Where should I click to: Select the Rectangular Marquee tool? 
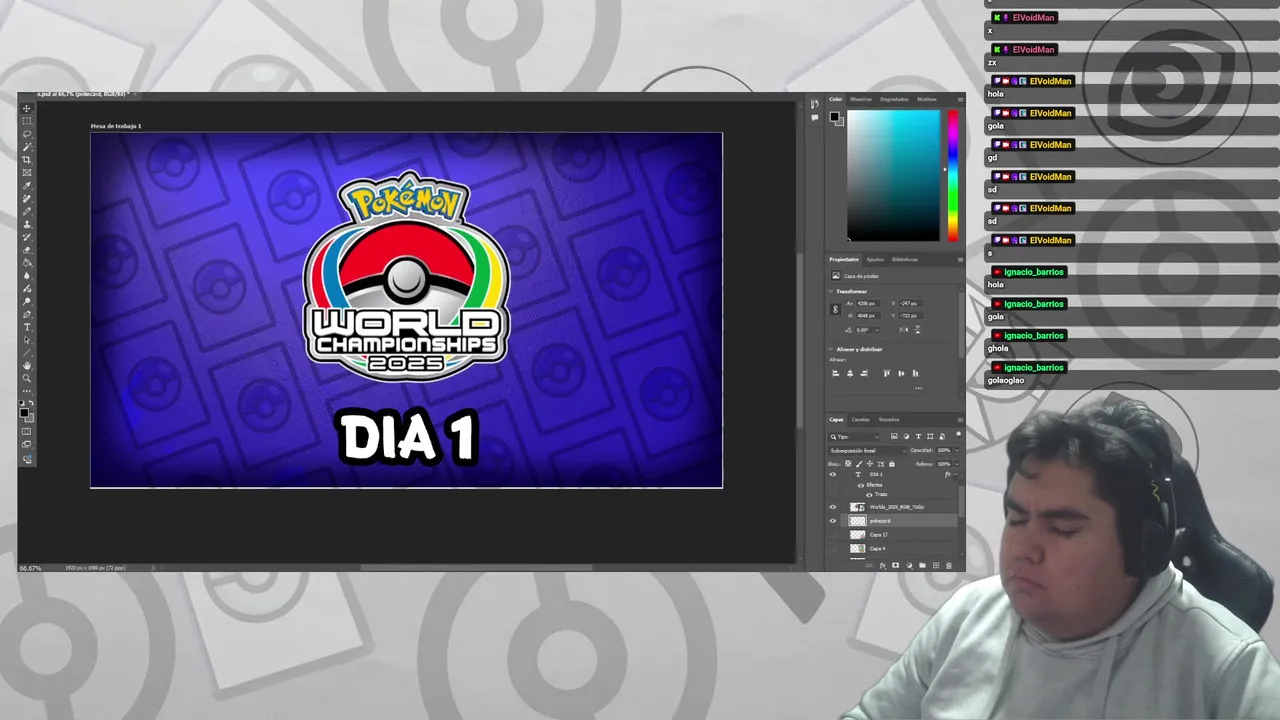click(27, 121)
